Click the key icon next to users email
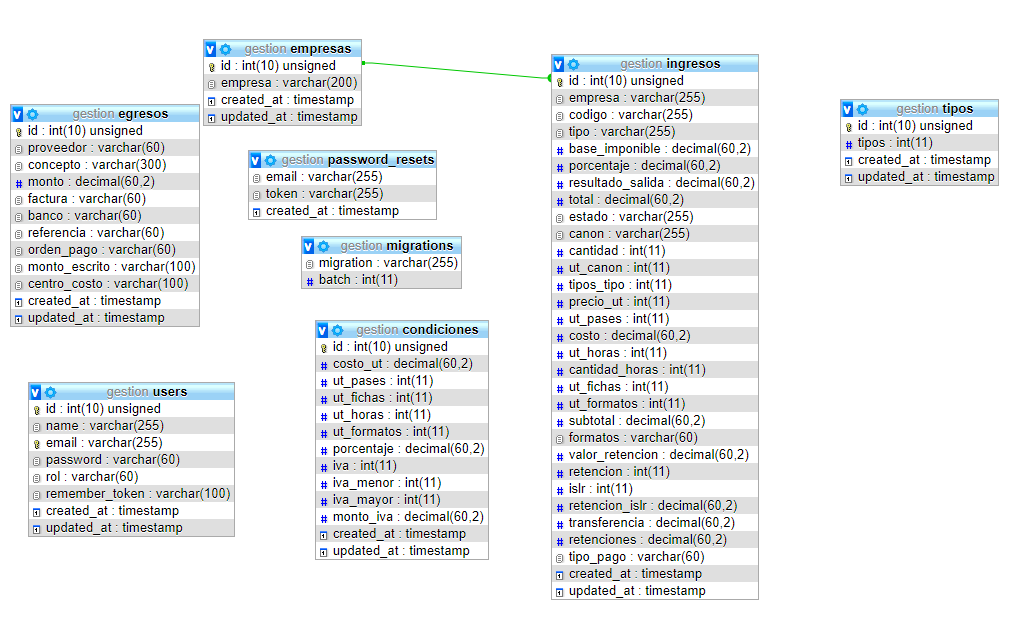This screenshot has height=625, width=1030. [x=37, y=444]
